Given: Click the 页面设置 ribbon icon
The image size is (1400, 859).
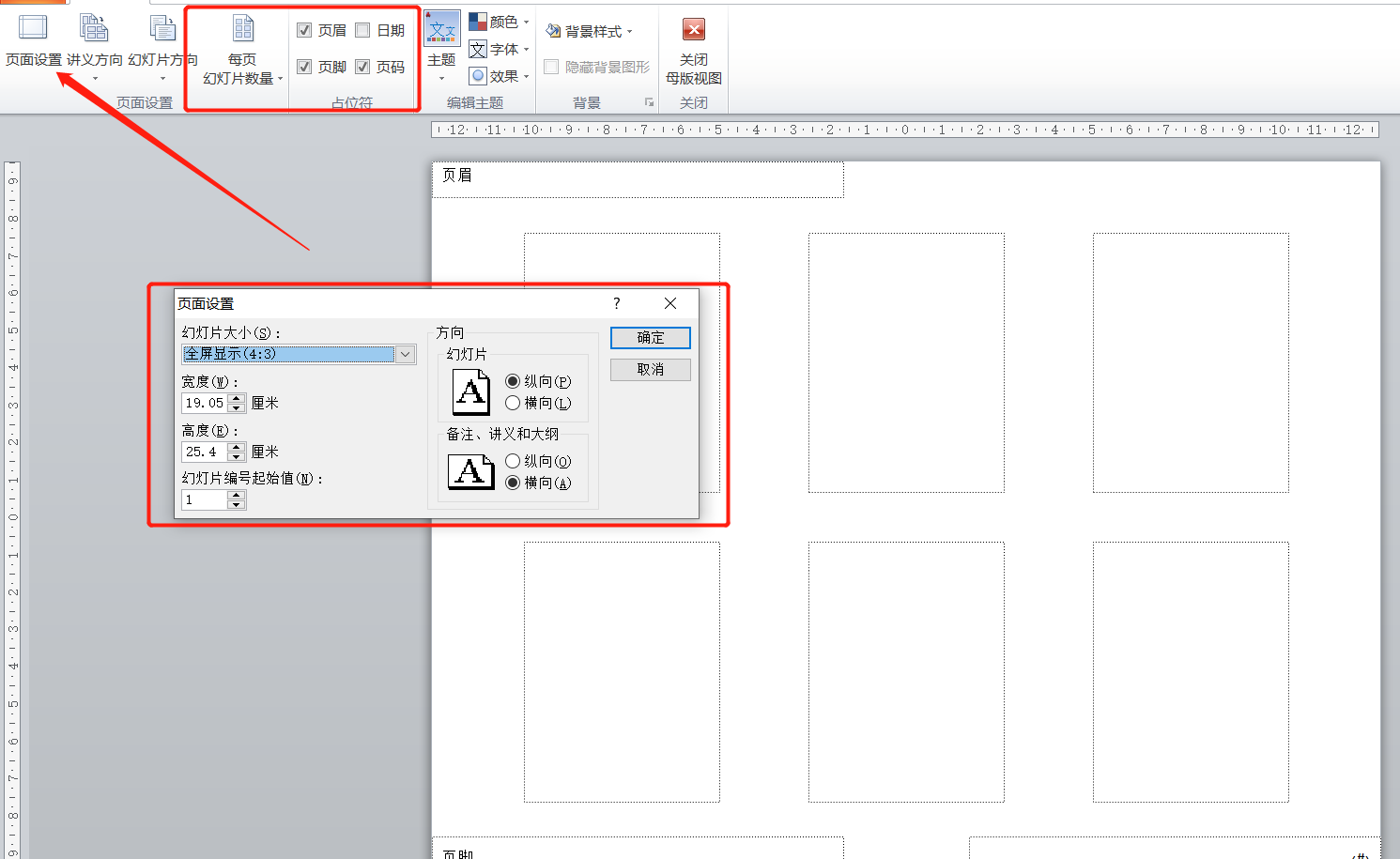Looking at the screenshot, I should 33,42.
